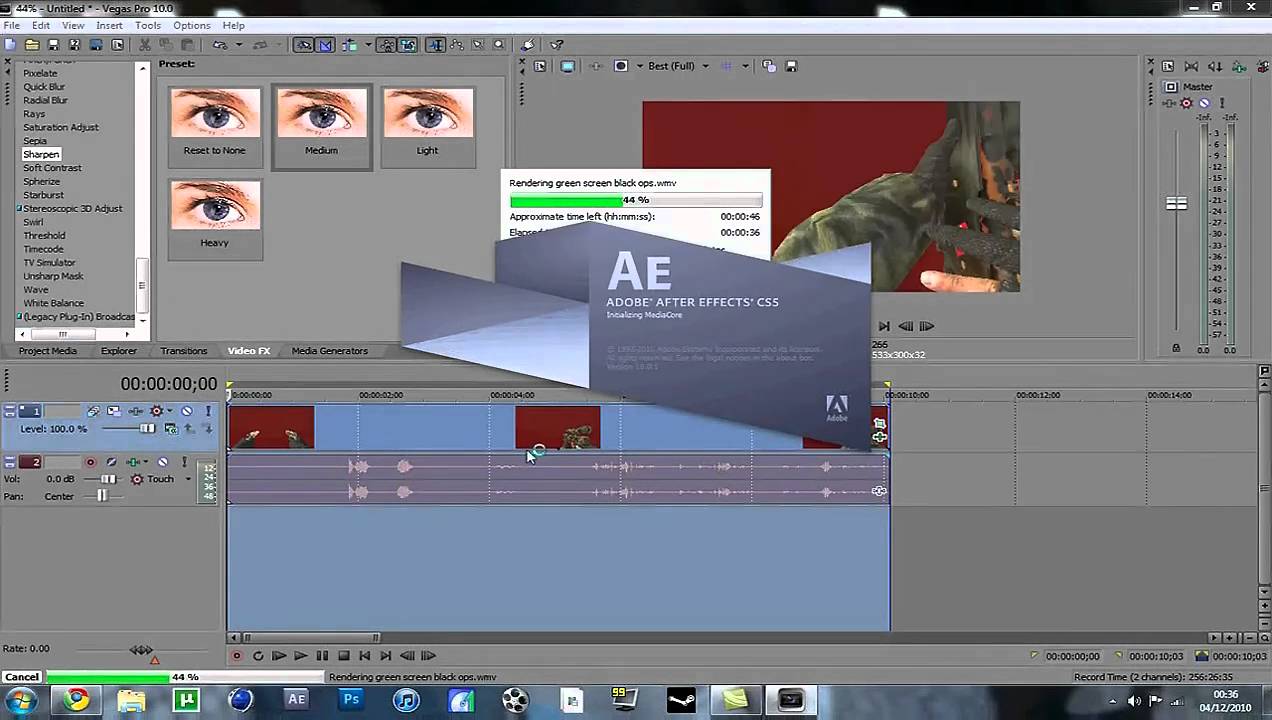
Task: Click the Windows Start button
Action: point(22,700)
